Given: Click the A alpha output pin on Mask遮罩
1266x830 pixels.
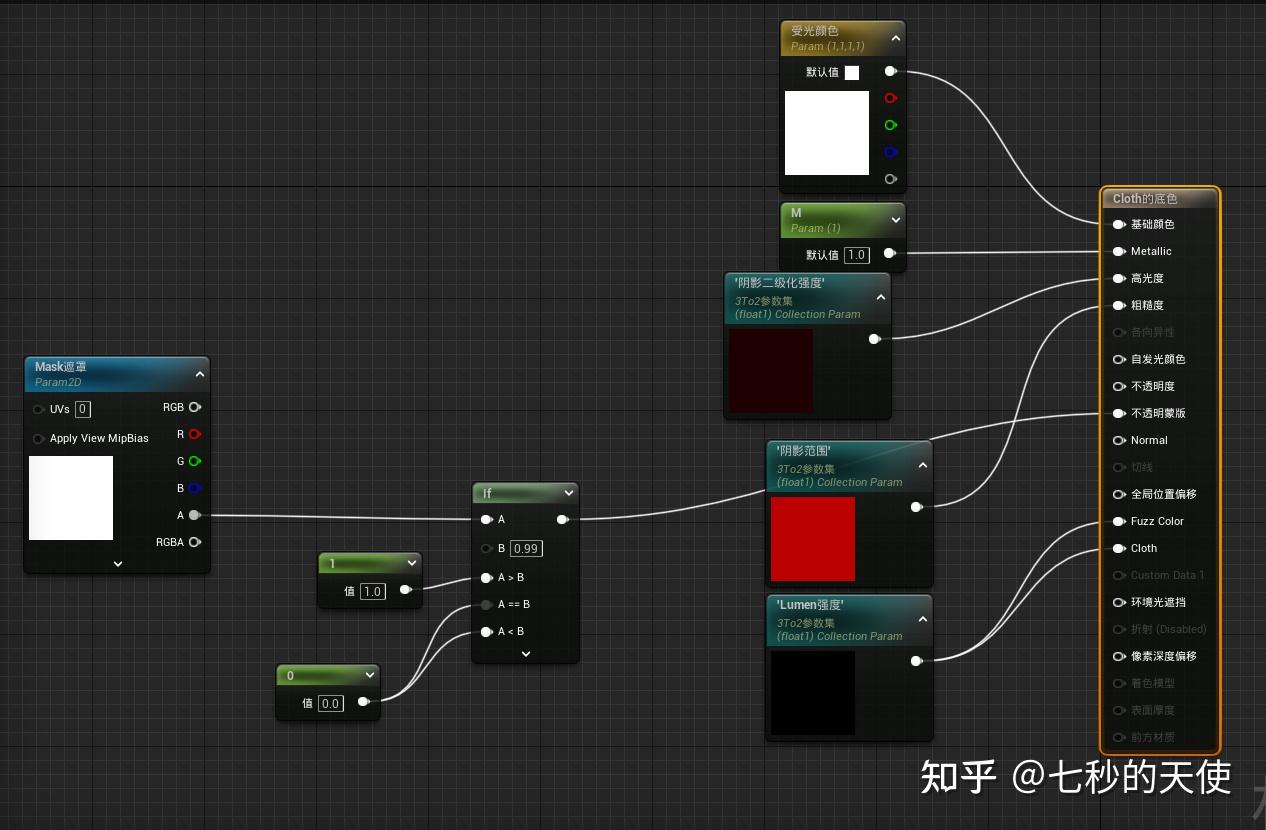Looking at the screenshot, I should click(195, 515).
